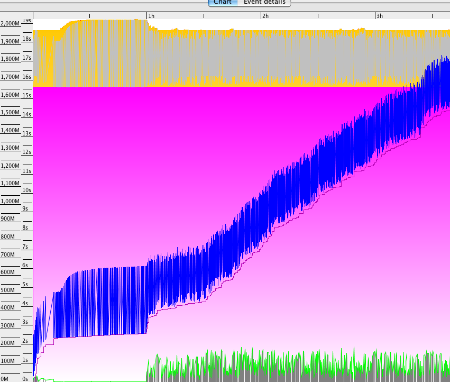Viewport: 450px width, 382px height.
Task: Select the 500M label on memory axis
Action: 8,290
